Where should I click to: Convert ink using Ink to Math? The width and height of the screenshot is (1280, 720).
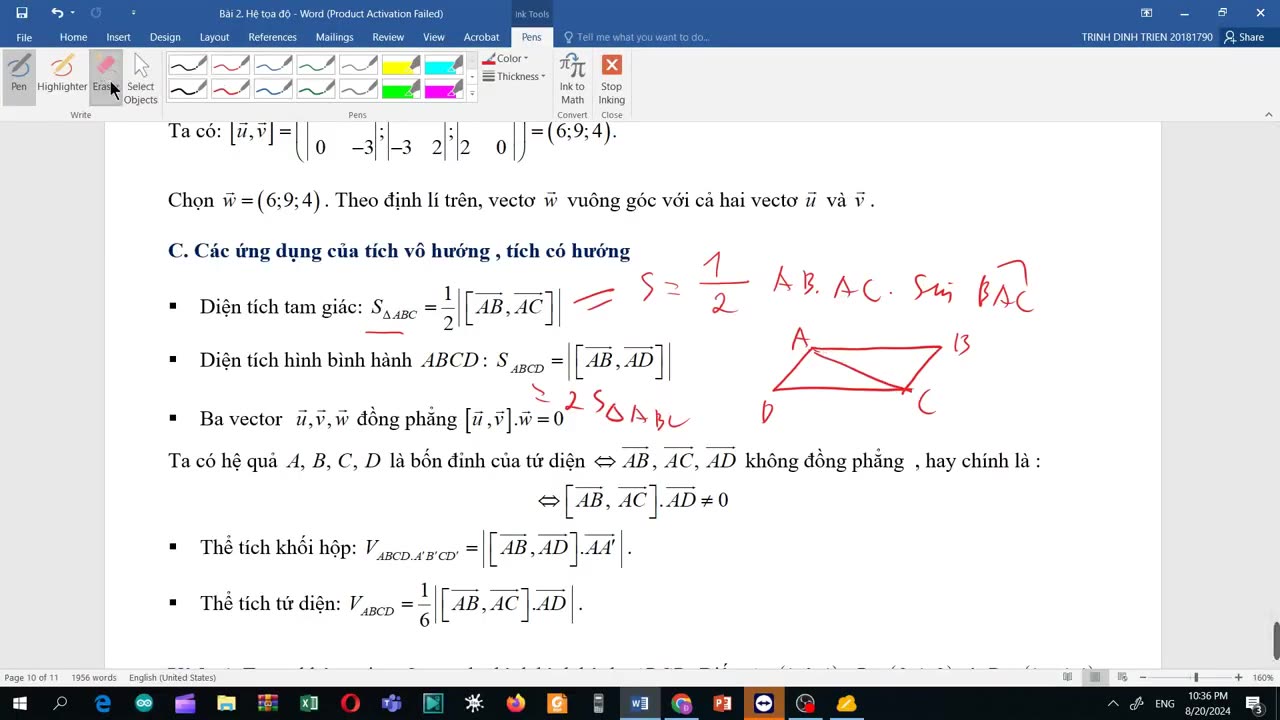coord(572,79)
